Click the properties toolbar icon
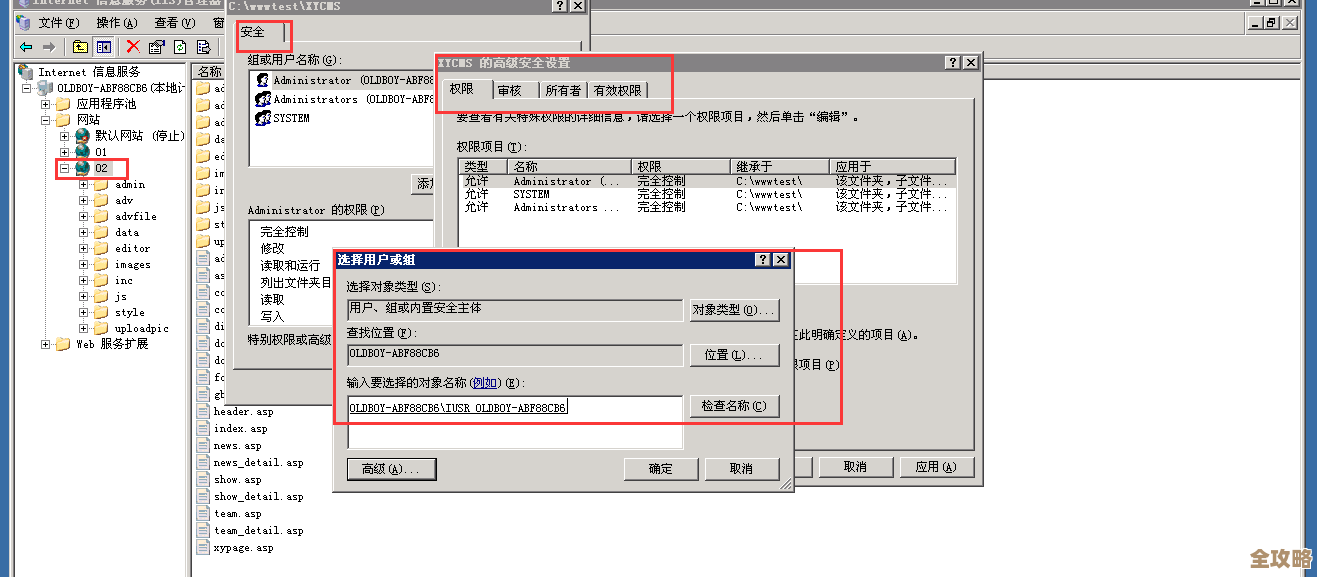1317x577 pixels. coord(156,46)
